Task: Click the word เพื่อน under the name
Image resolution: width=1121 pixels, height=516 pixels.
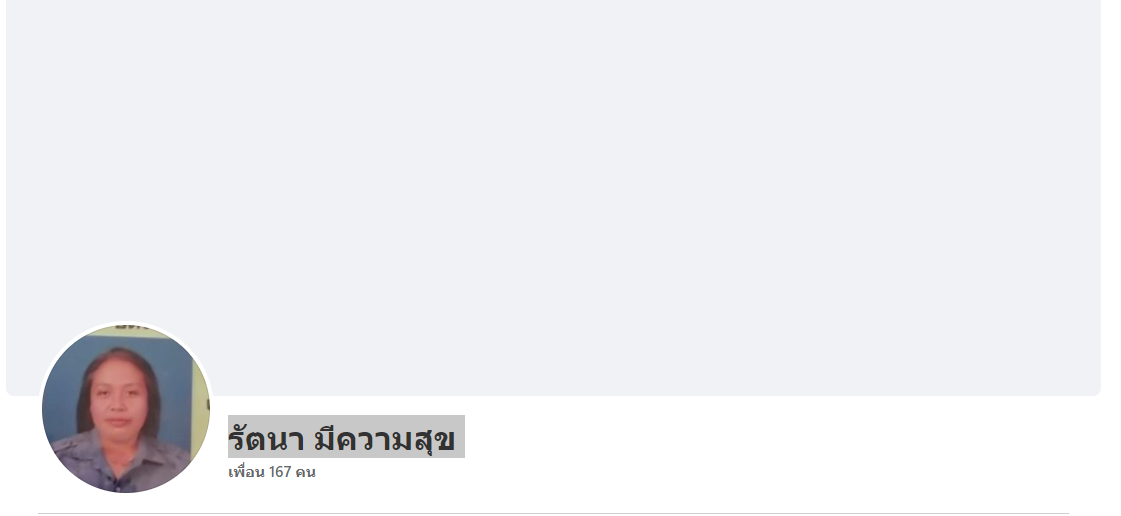Action: click(x=247, y=472)
